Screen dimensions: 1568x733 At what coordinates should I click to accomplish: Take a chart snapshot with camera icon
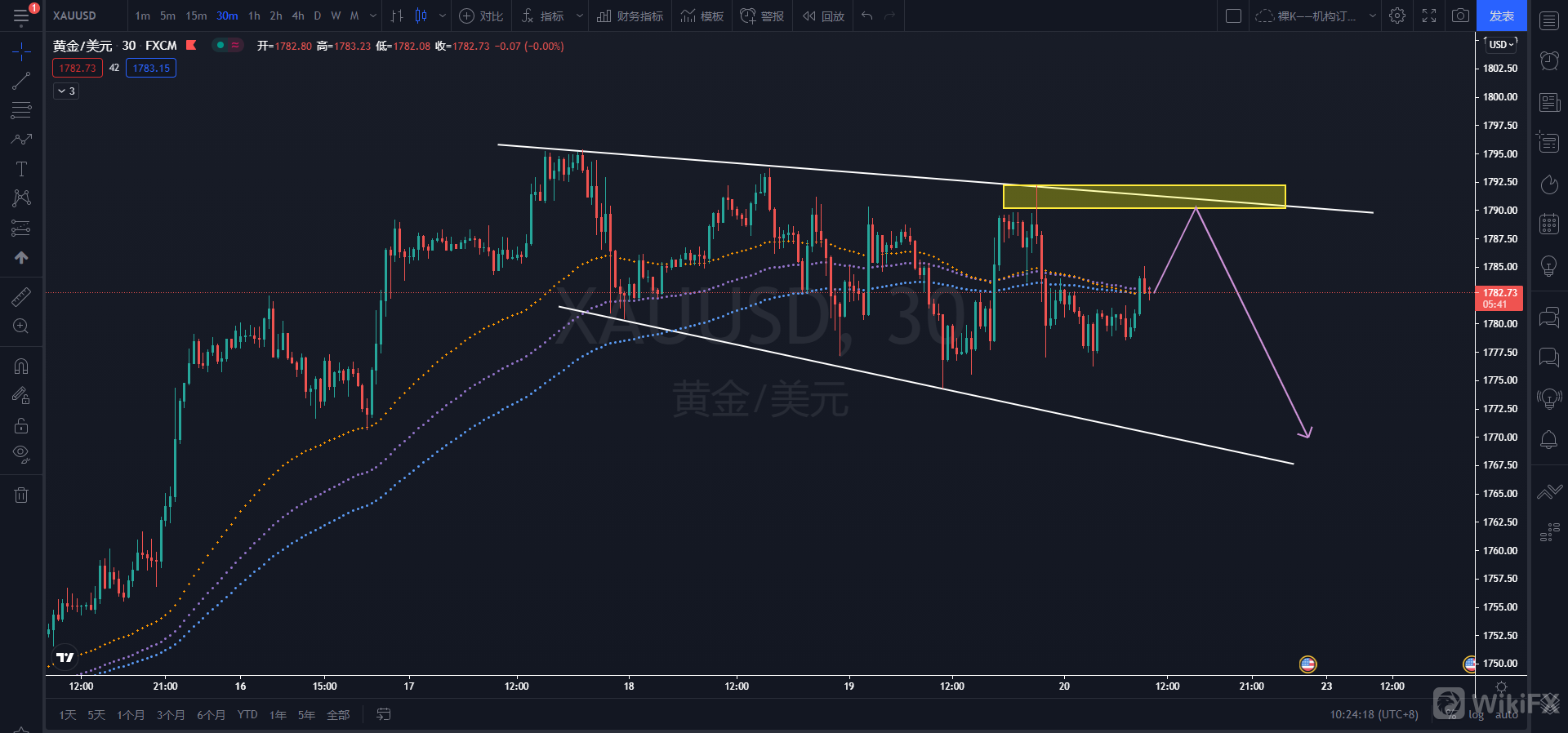pos(1460,16)
